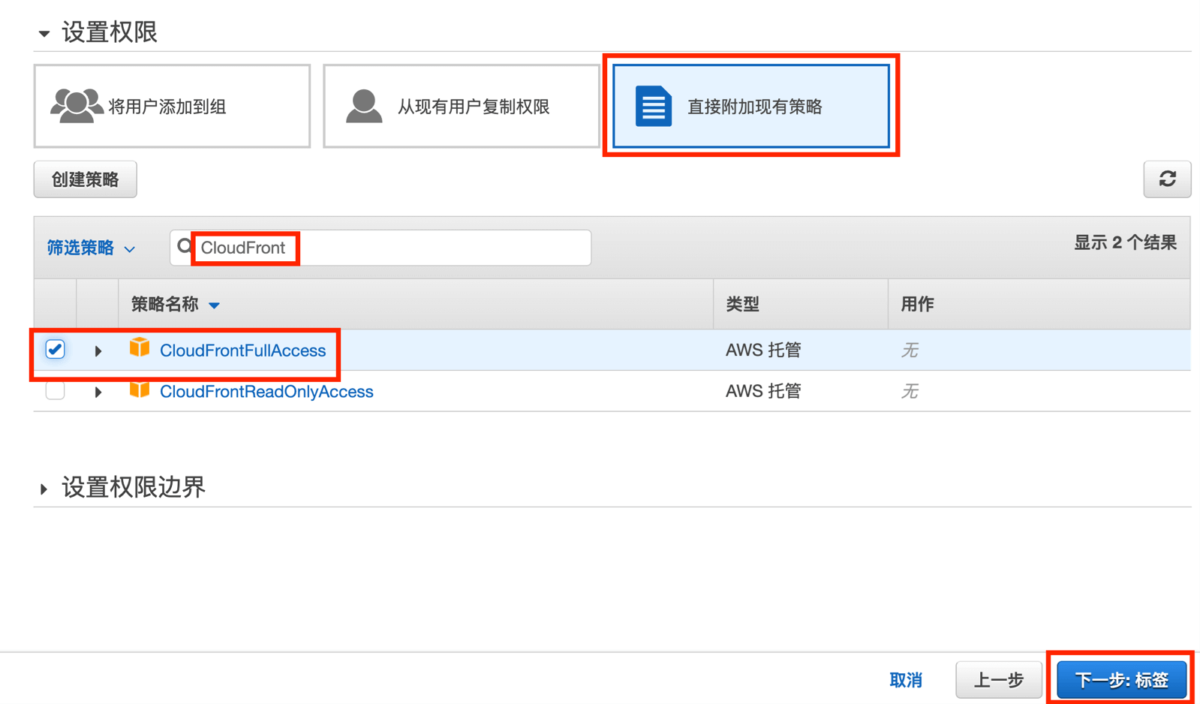Open the CloudFrontFullAccess policy link

coord(242,350)
